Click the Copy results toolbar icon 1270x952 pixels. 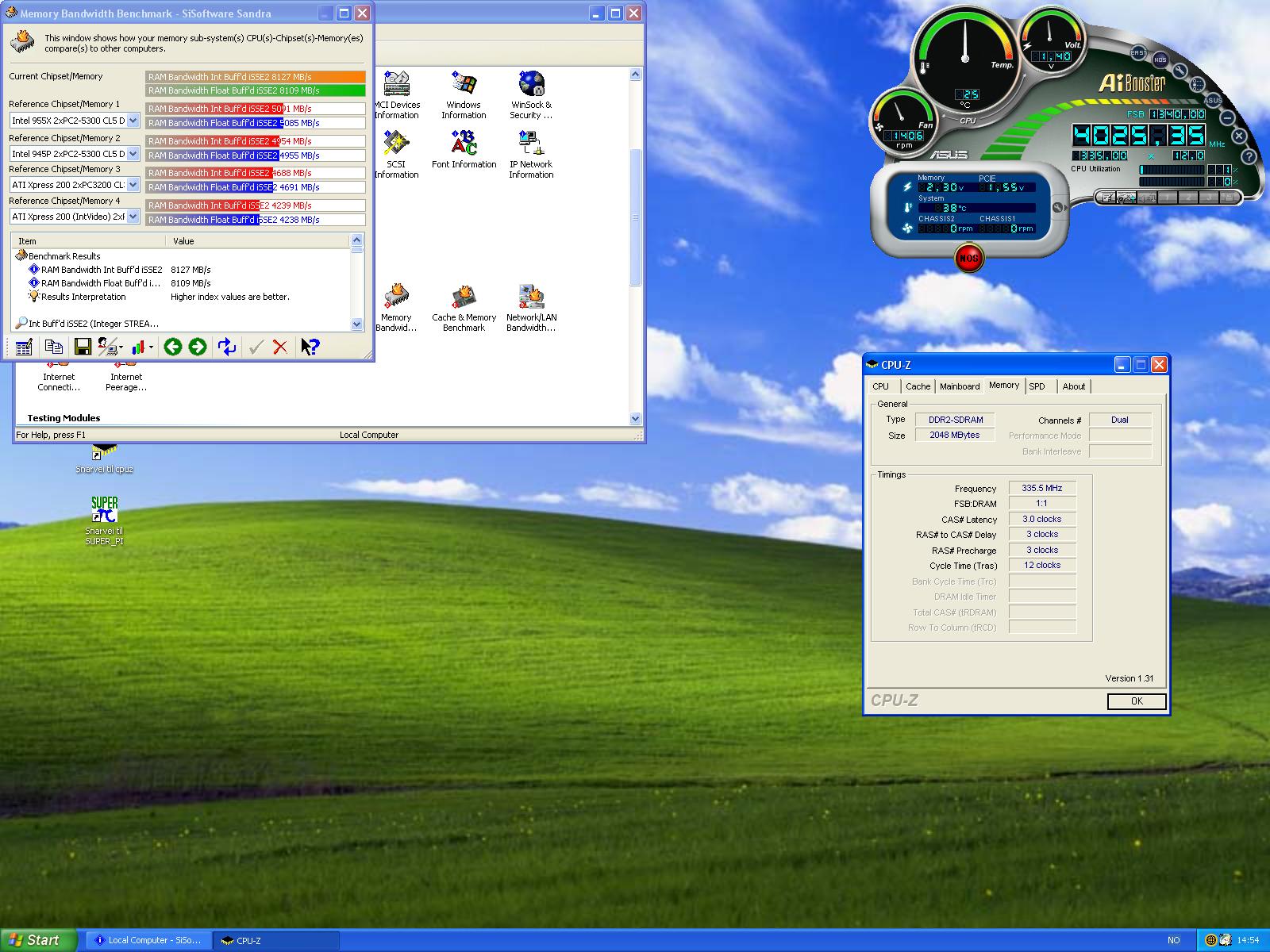coord(53,347)
